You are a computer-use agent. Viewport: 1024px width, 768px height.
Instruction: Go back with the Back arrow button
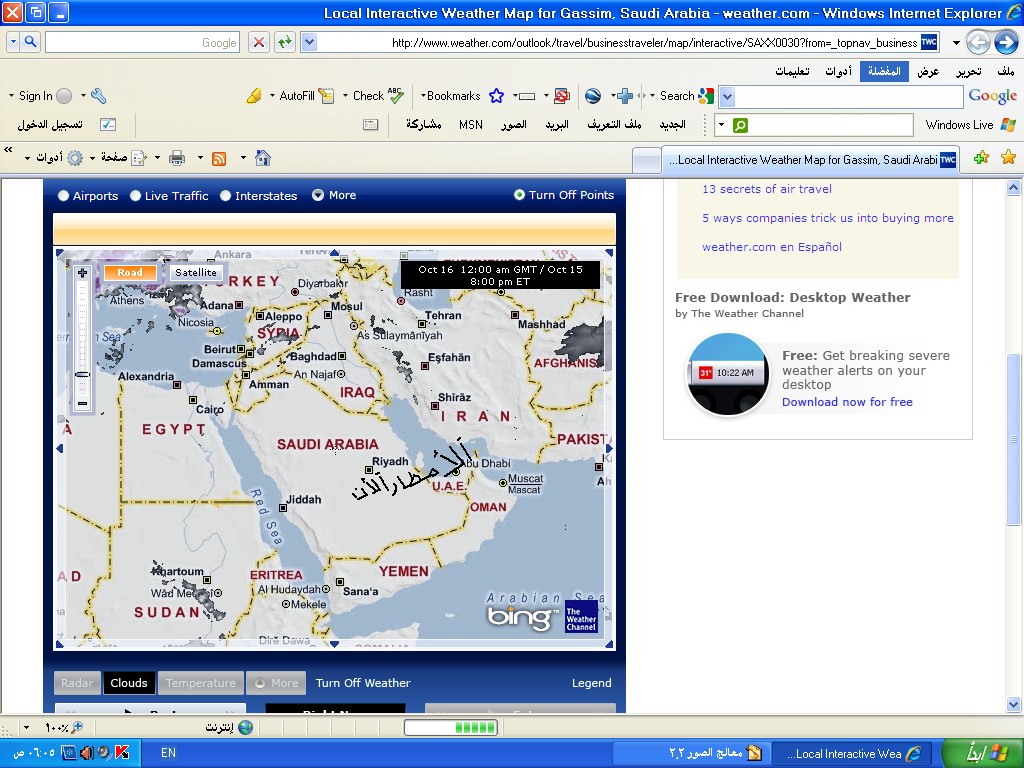[x=978, y=43]
